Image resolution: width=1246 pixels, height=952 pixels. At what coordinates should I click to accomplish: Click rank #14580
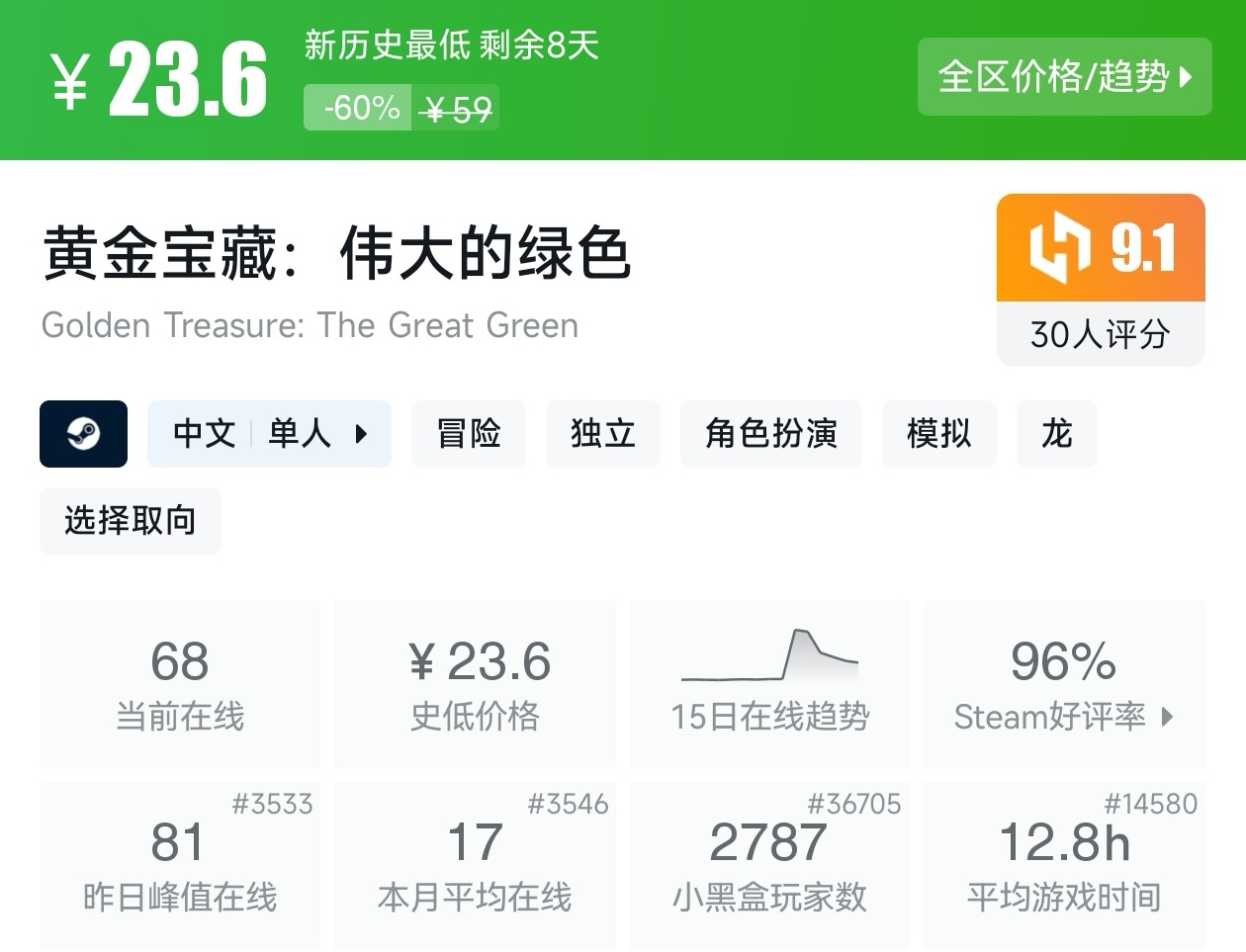tap(1150, 804)
